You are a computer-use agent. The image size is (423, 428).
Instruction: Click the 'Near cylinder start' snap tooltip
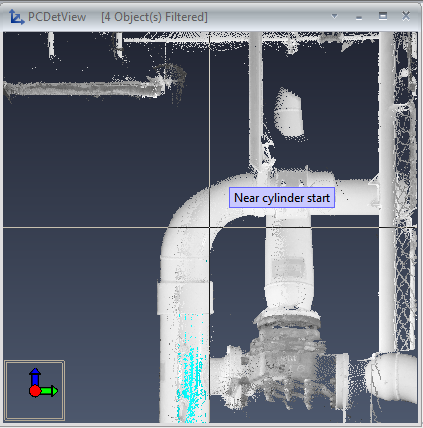(x=282, y=198)
